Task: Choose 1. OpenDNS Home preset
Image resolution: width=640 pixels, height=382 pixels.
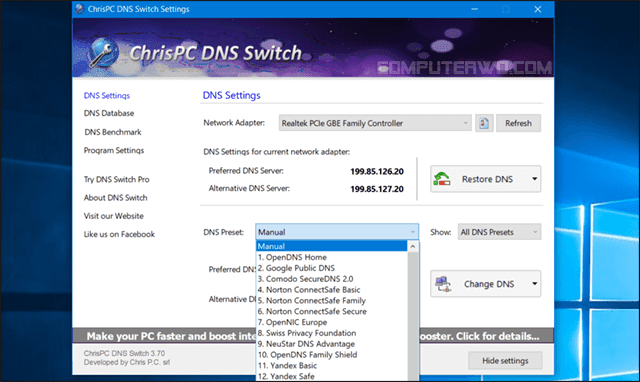Action: tap(331, 257)
